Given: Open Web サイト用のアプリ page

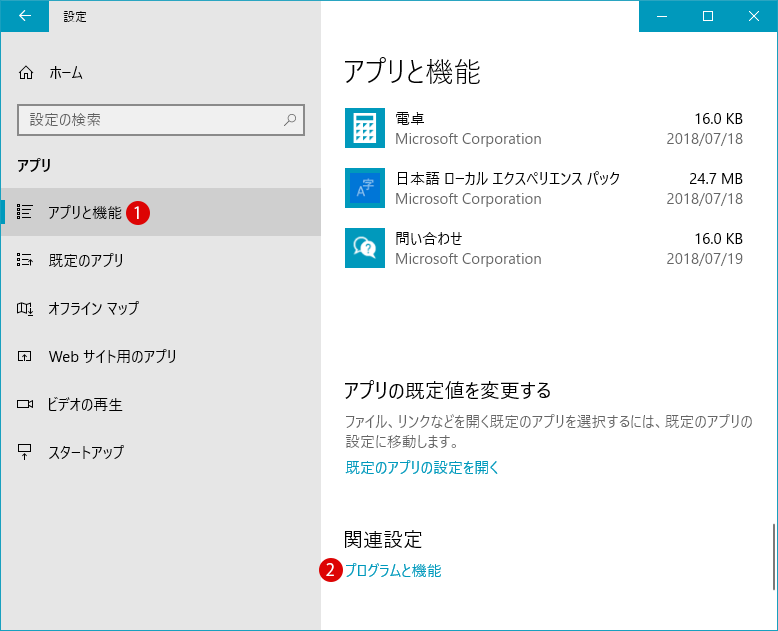Looking at the screenshot, I should click(x=161, y=356).
